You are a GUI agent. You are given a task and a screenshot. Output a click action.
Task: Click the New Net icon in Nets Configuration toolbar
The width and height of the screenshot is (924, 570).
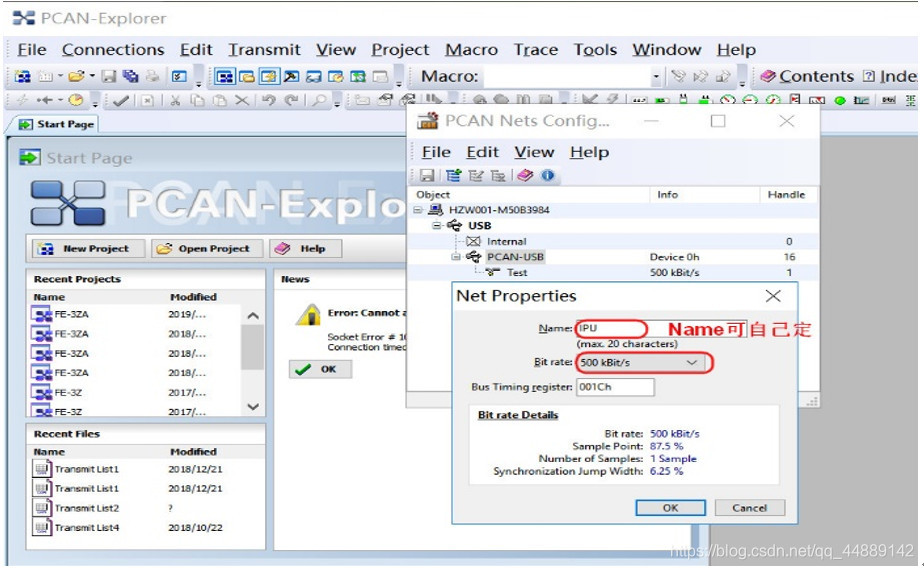tap(453, 175)
